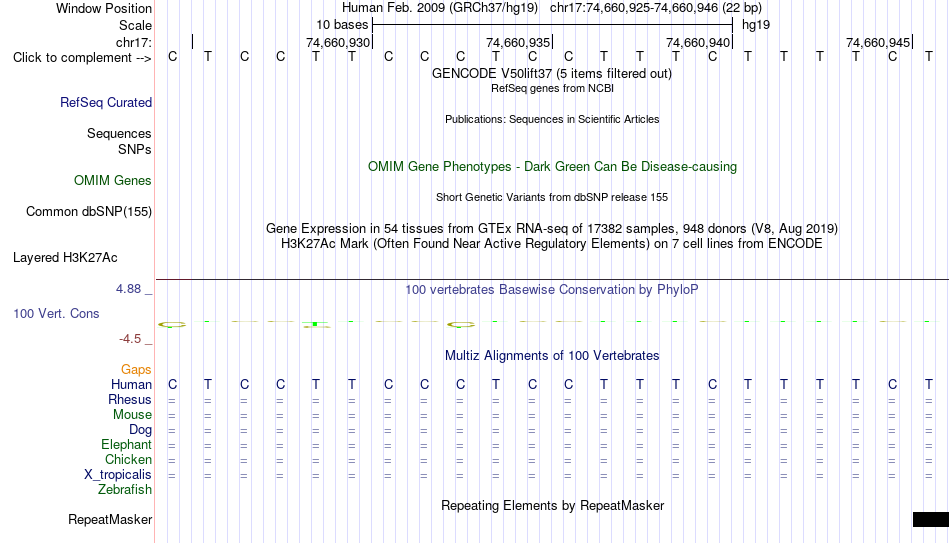
Task: Click the first olive oval PhyloP conservation glyph
Action: point(172,325)
